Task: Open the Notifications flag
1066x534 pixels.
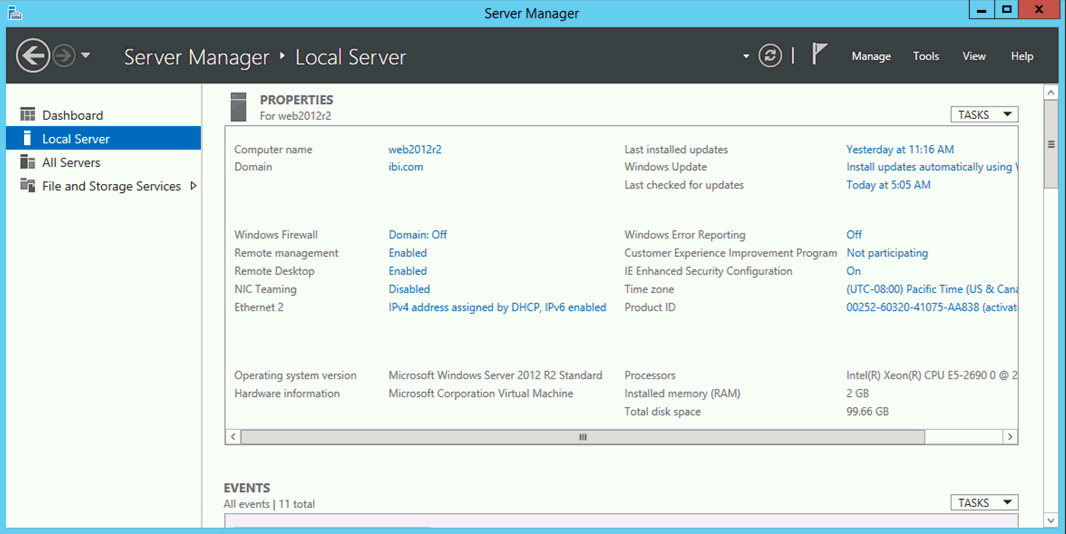Action: click(x=819, y=54)
